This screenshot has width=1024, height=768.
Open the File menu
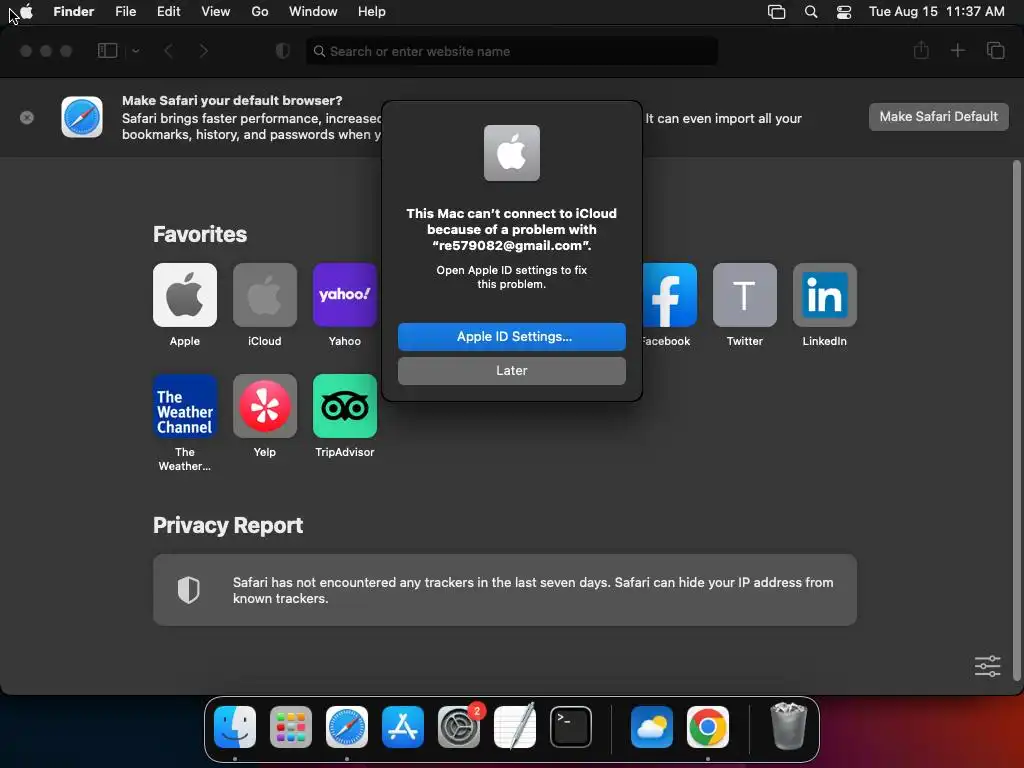pyautogui.click(x=125, y=12)
